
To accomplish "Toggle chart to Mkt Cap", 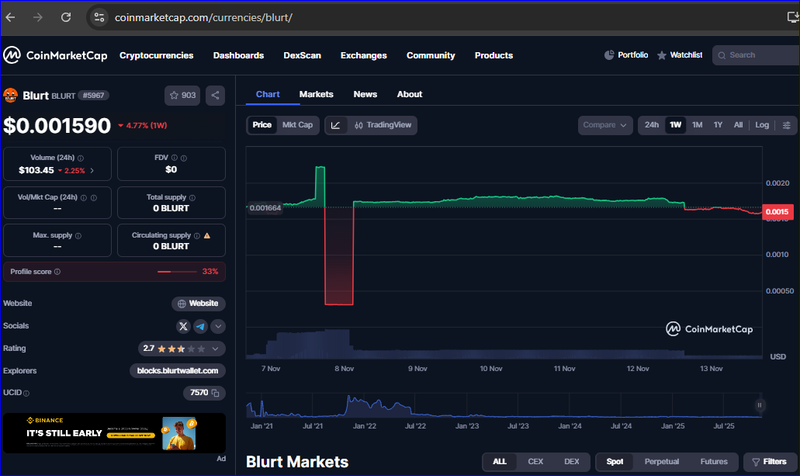I will 297,125.
